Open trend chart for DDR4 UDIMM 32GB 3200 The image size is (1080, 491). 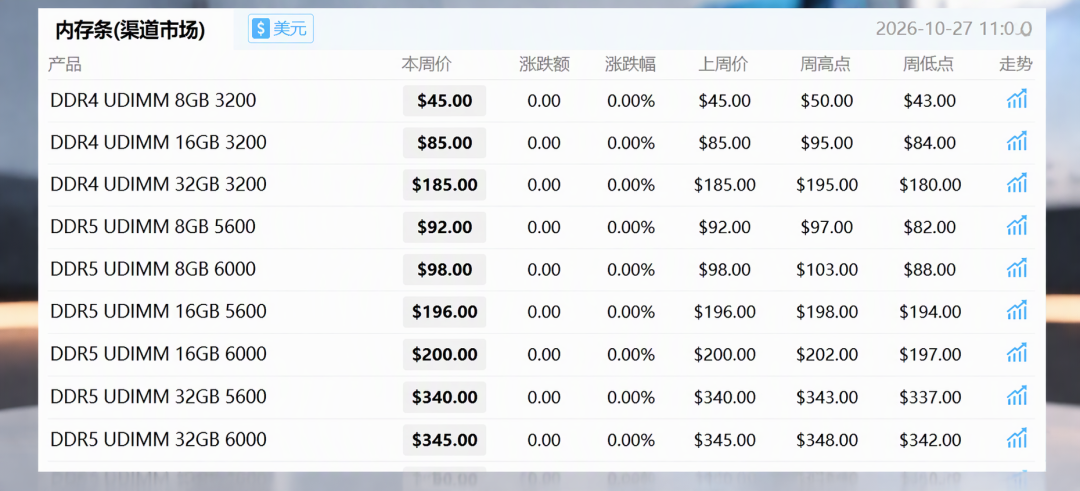1017,184
